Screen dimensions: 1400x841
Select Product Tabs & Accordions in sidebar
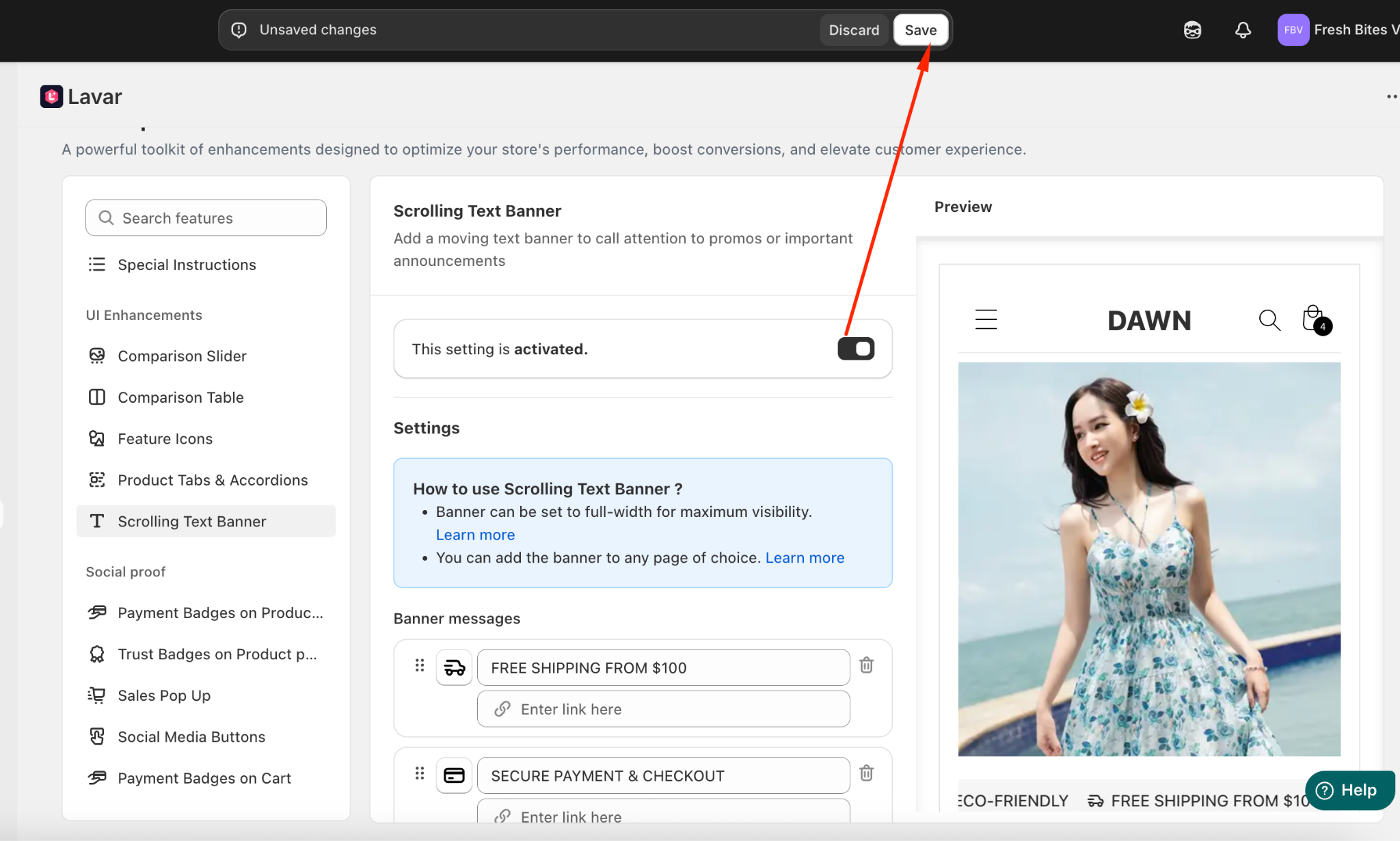pyautogui.click(x=213, y=480)
